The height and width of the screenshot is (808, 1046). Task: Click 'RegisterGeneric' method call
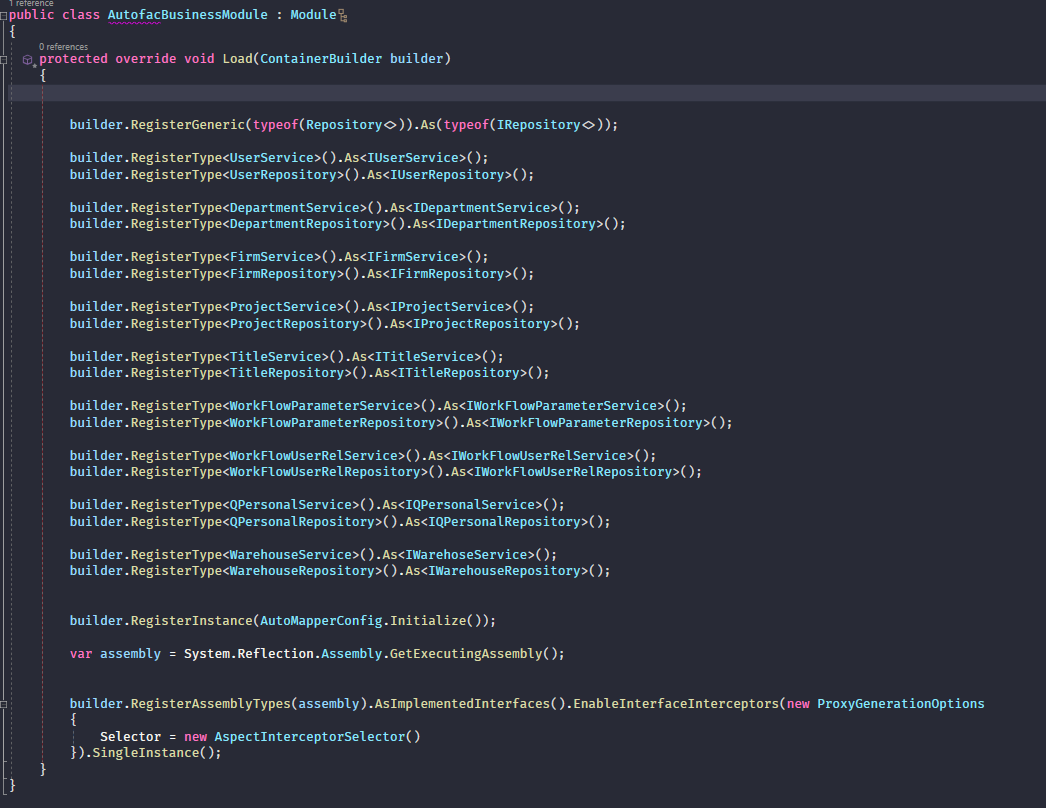pos(187,125)
